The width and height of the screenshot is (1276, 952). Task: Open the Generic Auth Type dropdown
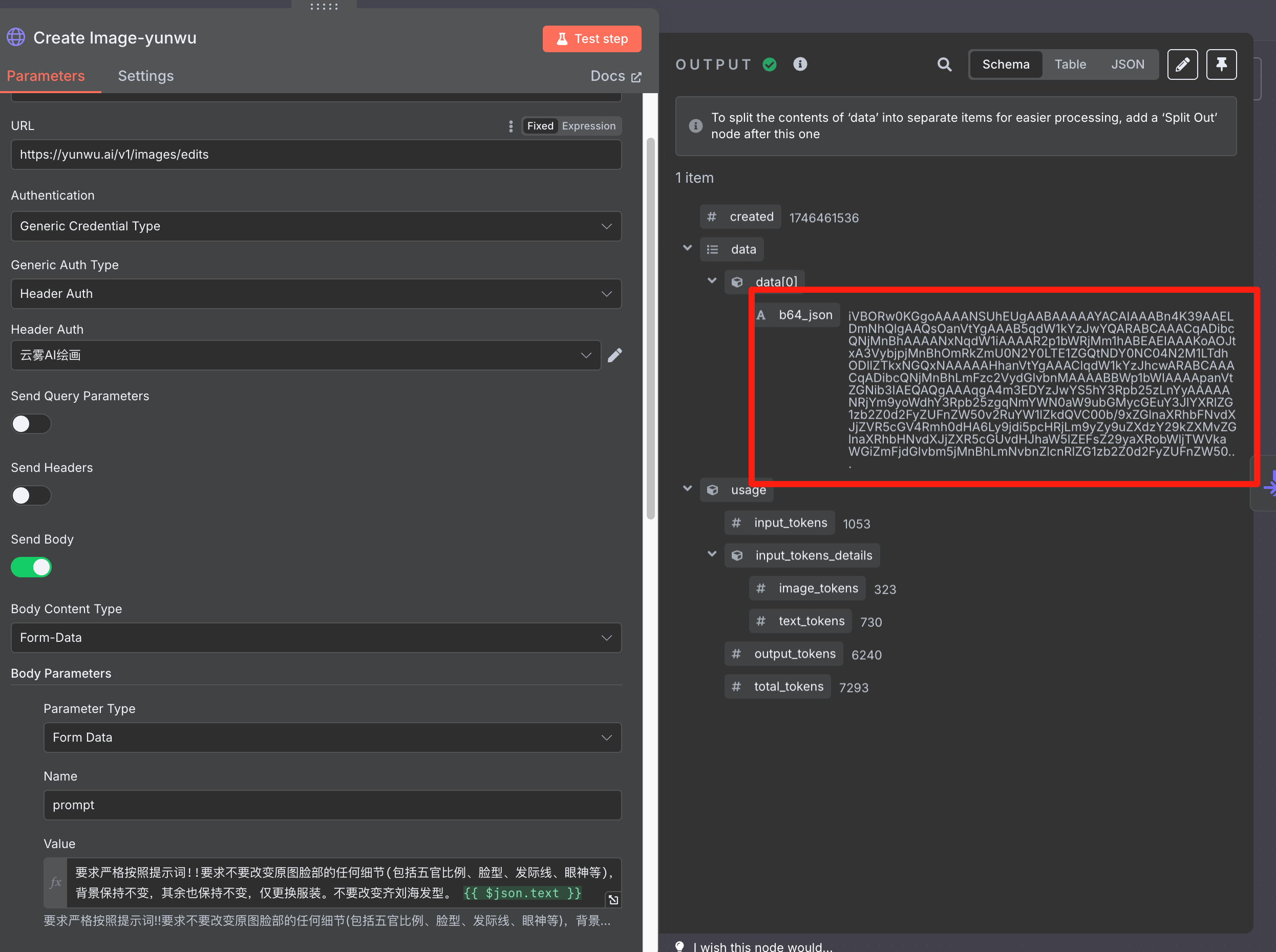click(x=316, y=294)
